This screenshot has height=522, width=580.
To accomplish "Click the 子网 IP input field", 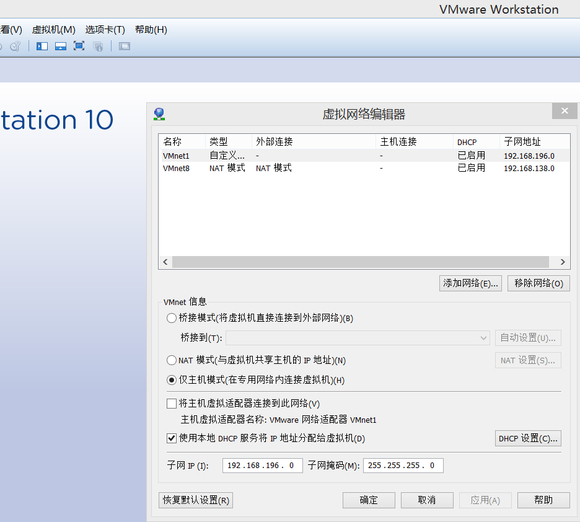I will 262,465.
